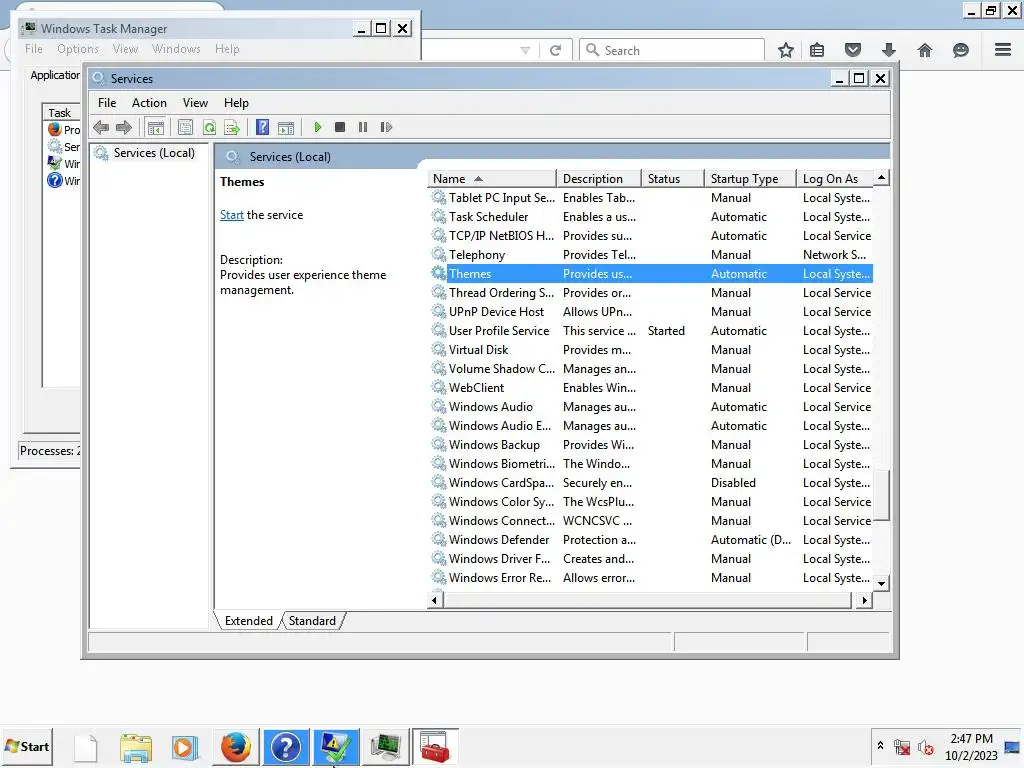Click the green Start Service play icon

point(318,127)
